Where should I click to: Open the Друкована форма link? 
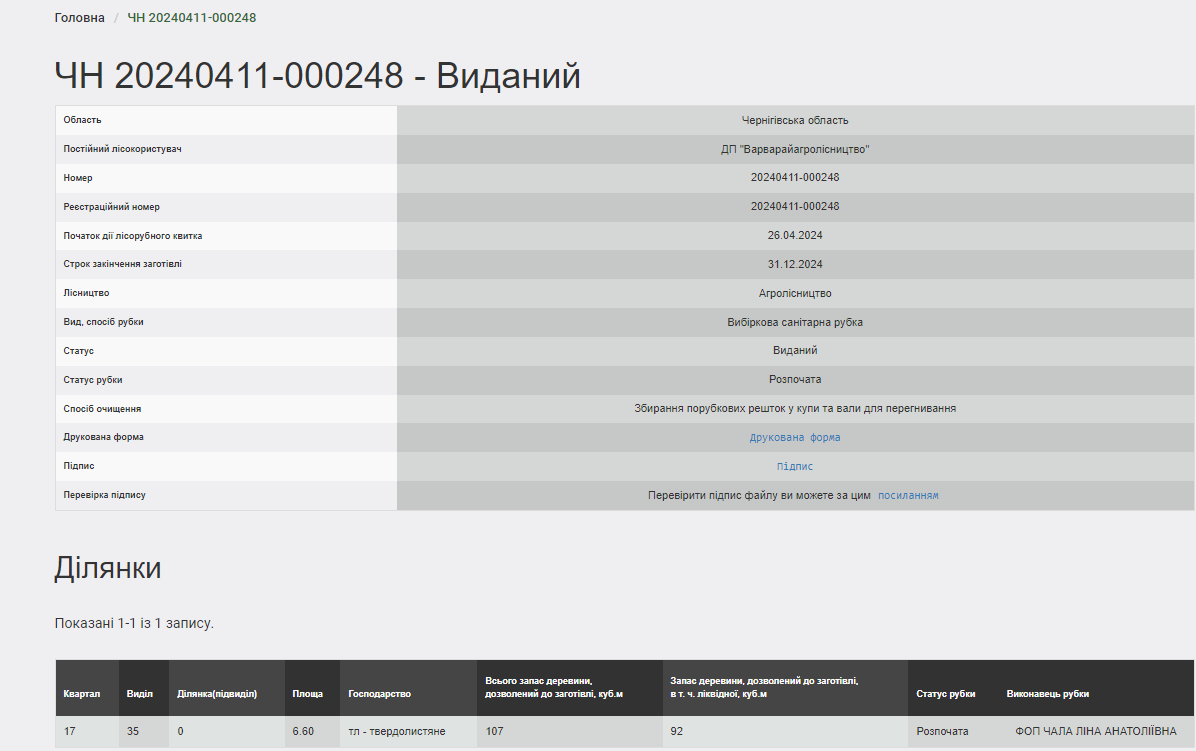point(794,438)
